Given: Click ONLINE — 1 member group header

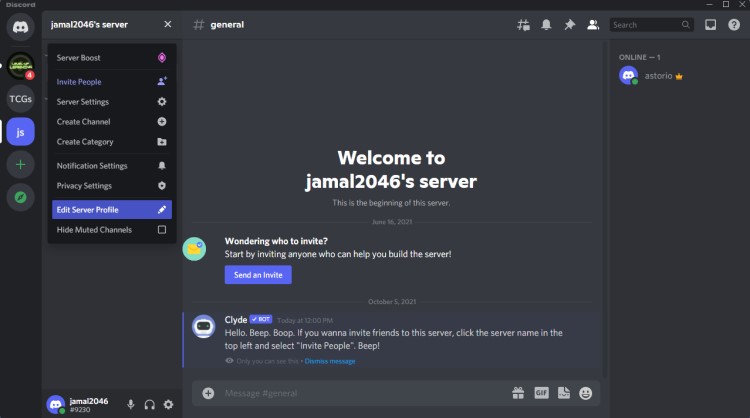Looking at the screenshot, I should coord(640,57).
